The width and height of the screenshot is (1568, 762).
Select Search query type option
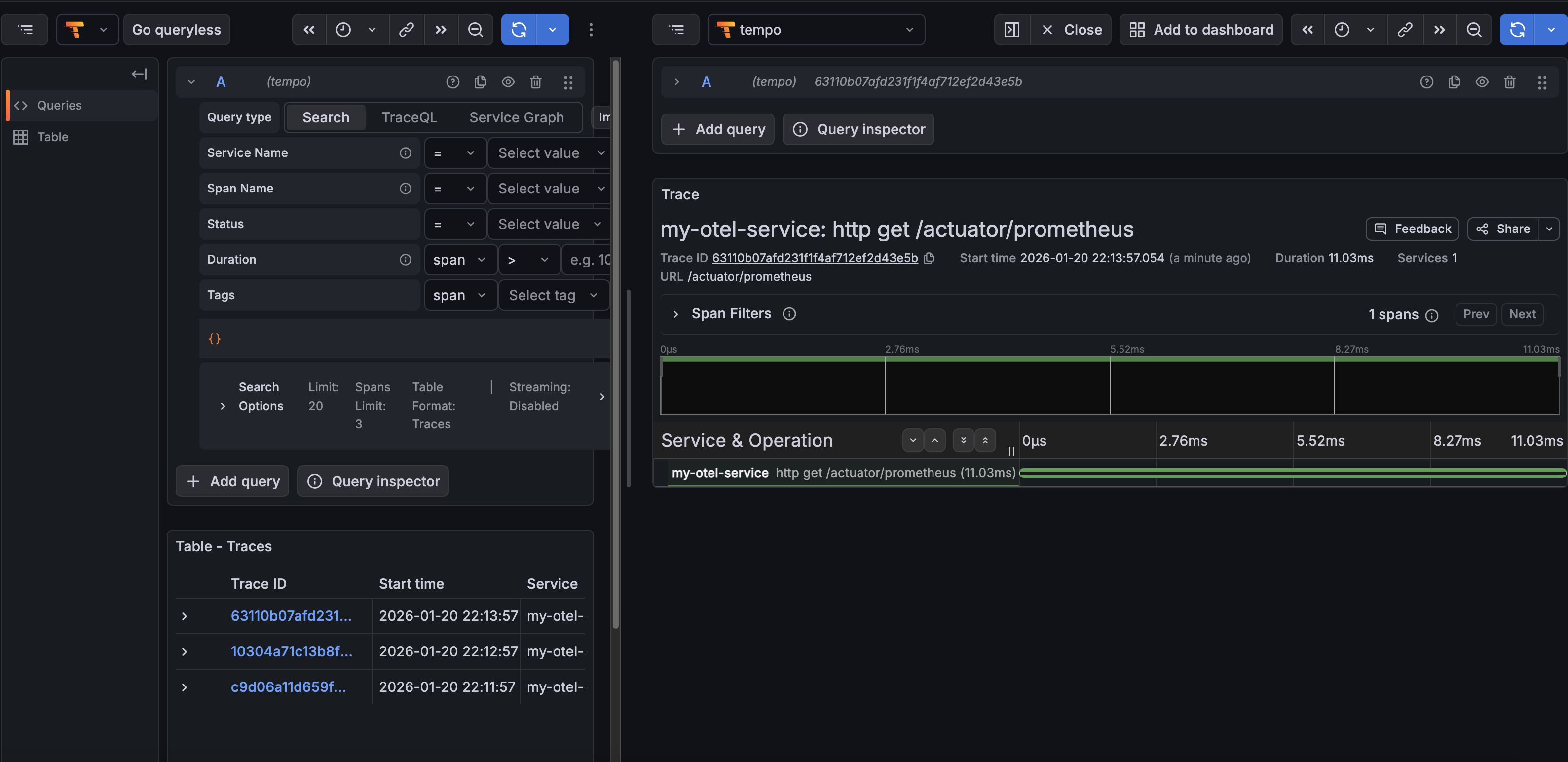point(326,117)
